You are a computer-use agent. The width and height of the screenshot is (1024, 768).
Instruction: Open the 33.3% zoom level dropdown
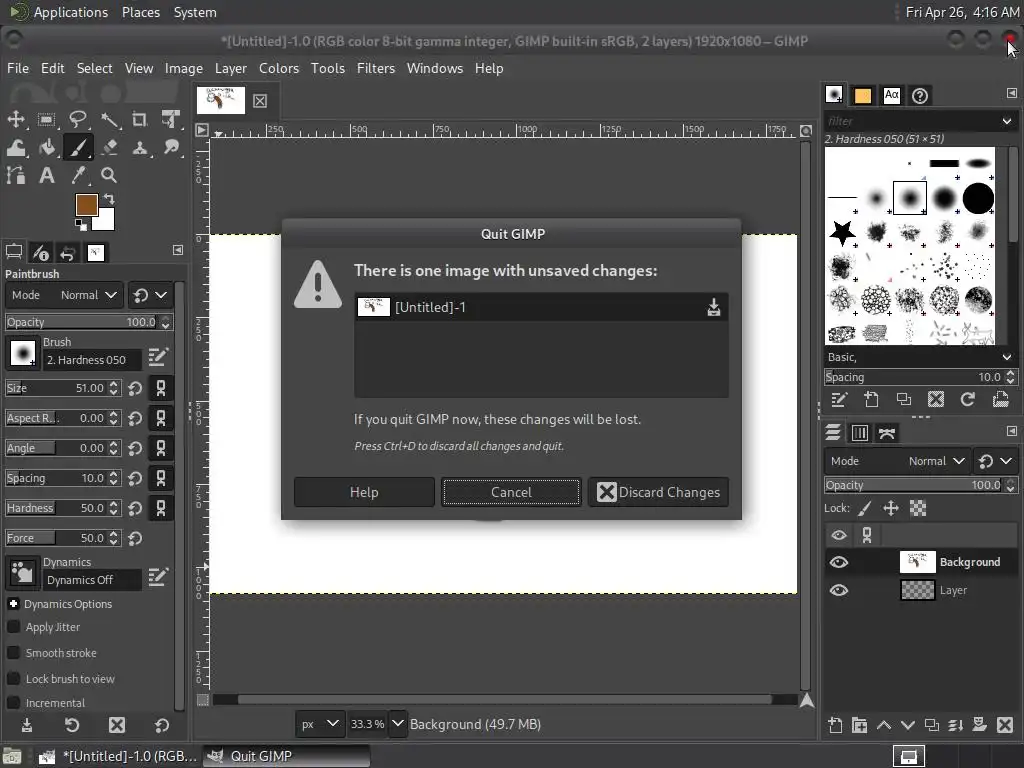(x=398, y=724)
